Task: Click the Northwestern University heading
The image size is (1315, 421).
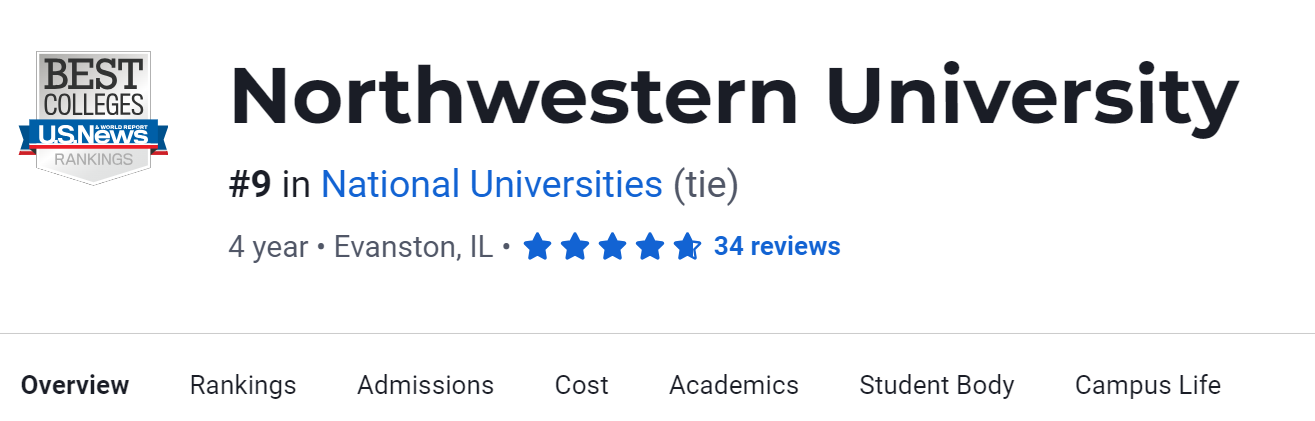Action: click(x=734, y=97)
